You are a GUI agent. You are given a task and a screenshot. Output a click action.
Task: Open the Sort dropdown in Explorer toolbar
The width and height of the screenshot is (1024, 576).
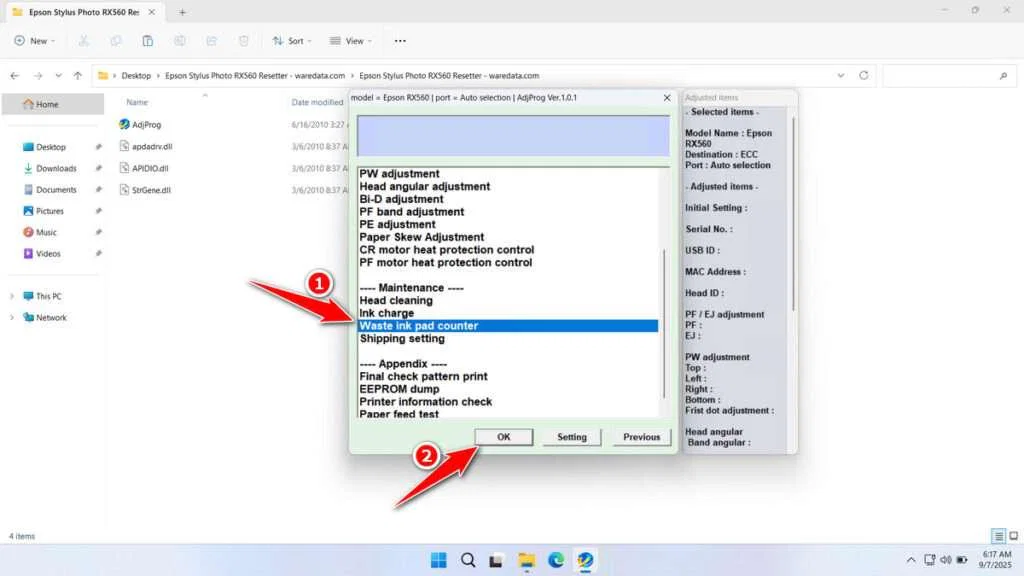tap(292, 41)
